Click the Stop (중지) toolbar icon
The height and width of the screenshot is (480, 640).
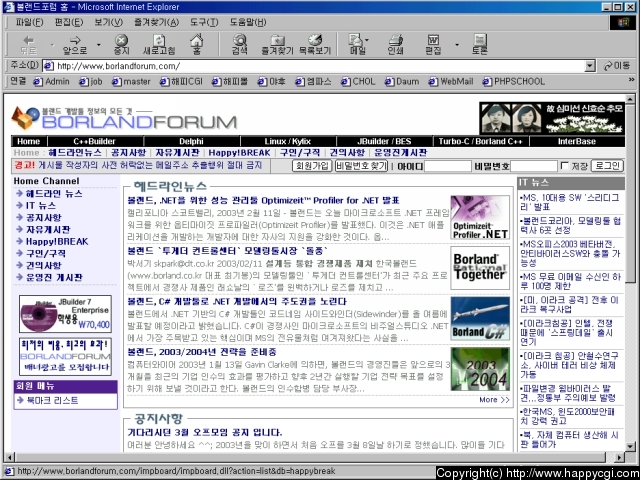tap(121, 44)
